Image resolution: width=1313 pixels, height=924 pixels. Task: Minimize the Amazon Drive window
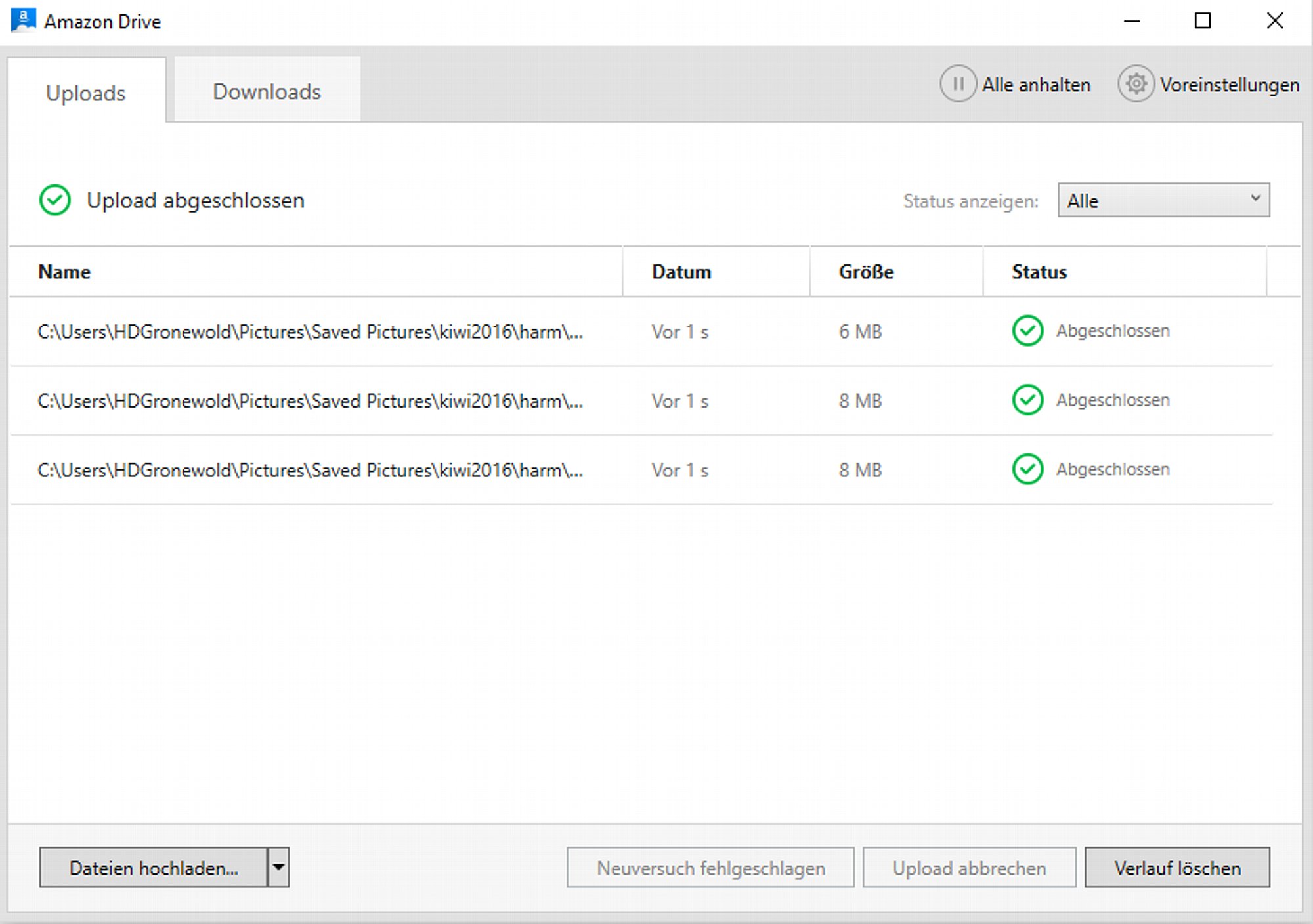point(1132,21)
